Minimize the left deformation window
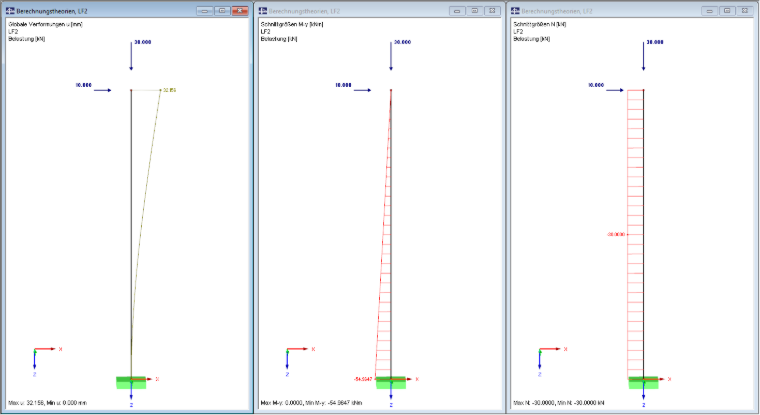The width and height of the screenshot is (760, 415). coord(205,11)
